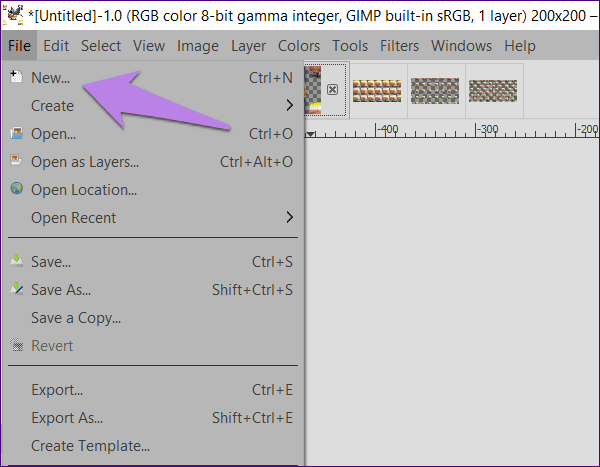The width and height of the screenshot is (600, 467).
Task: Choose Create Template...
Action: [152, 446]
